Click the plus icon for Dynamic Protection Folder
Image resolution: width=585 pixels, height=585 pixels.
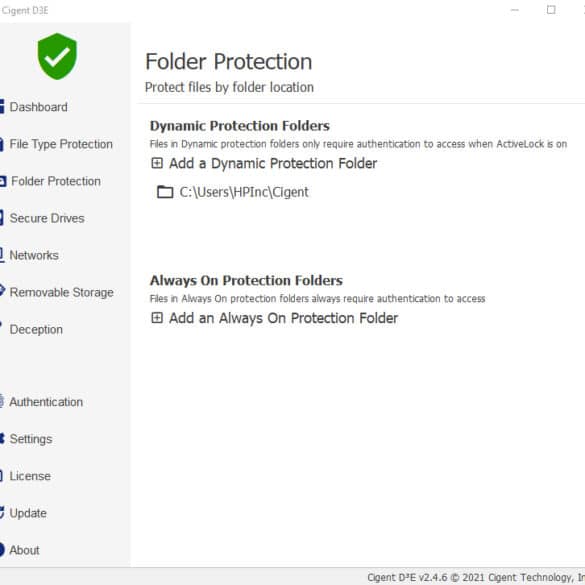[x=157, y=163]
